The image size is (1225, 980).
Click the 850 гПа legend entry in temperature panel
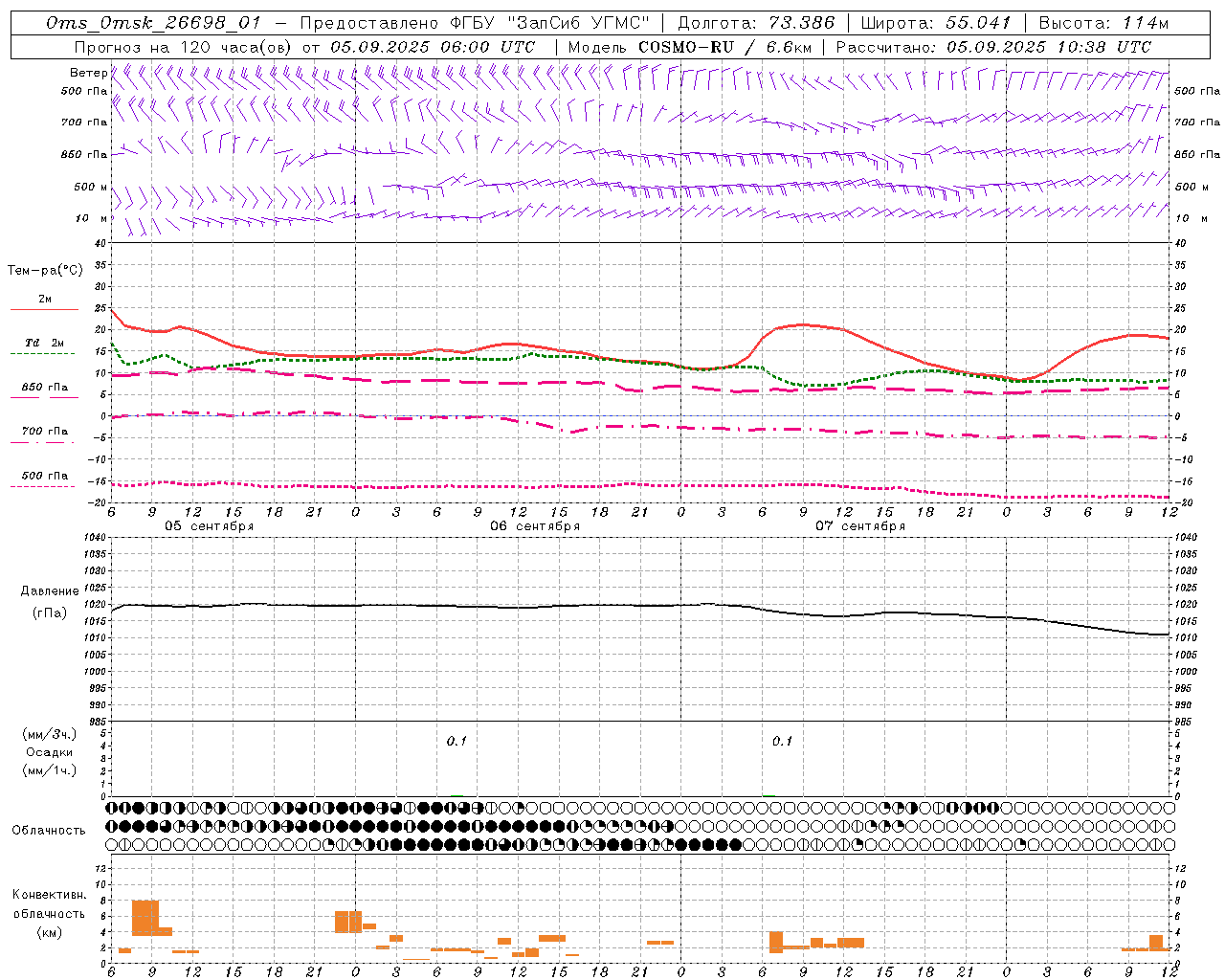coord(45,390)
